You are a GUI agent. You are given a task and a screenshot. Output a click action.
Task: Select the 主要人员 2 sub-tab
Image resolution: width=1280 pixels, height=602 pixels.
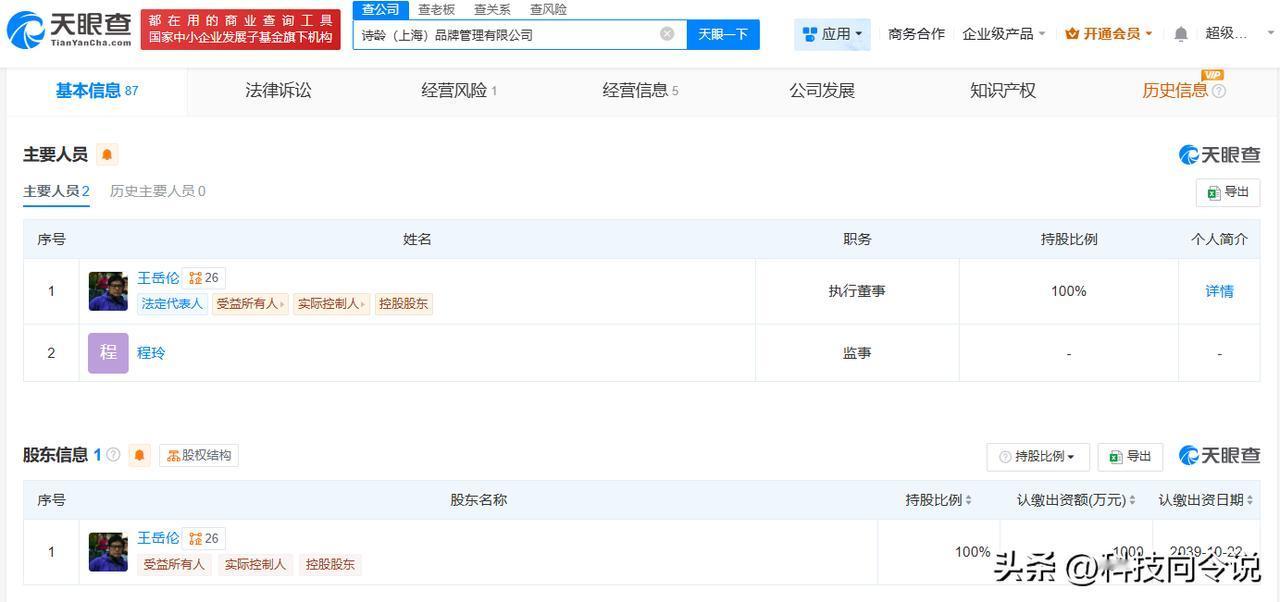click(x=57, y=191)
